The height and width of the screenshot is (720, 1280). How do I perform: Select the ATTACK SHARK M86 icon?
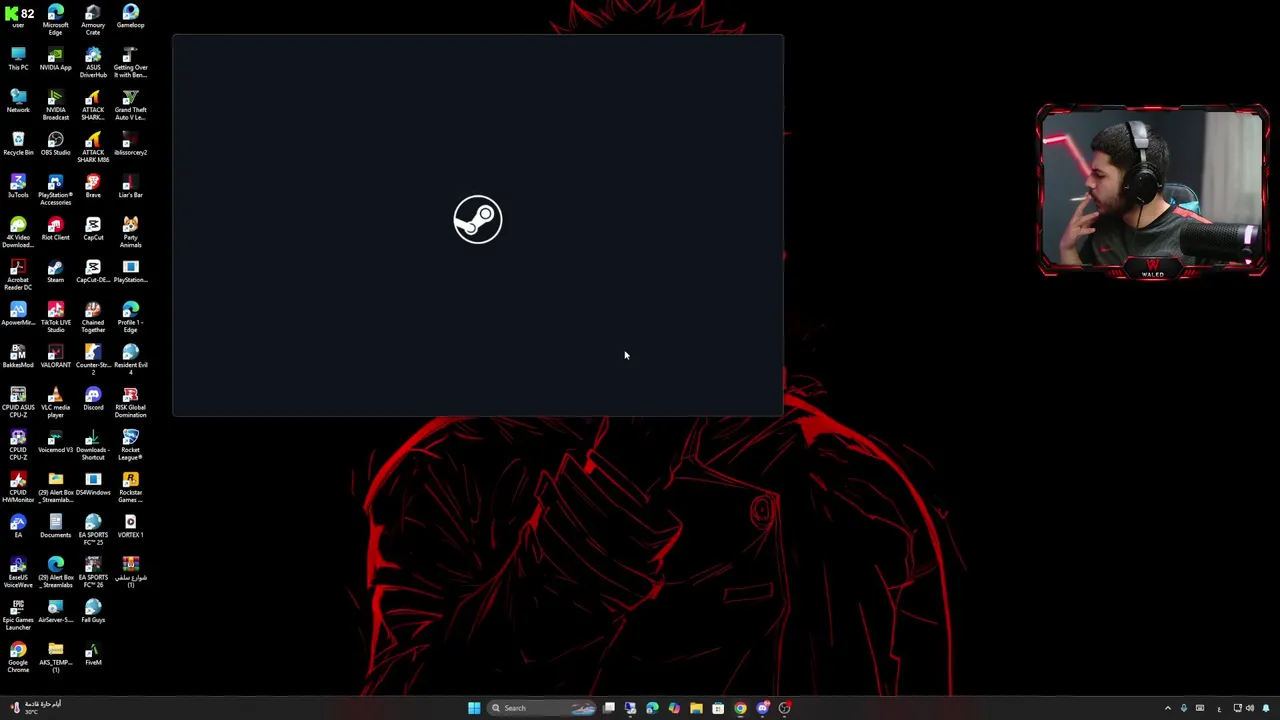point(93,148)
